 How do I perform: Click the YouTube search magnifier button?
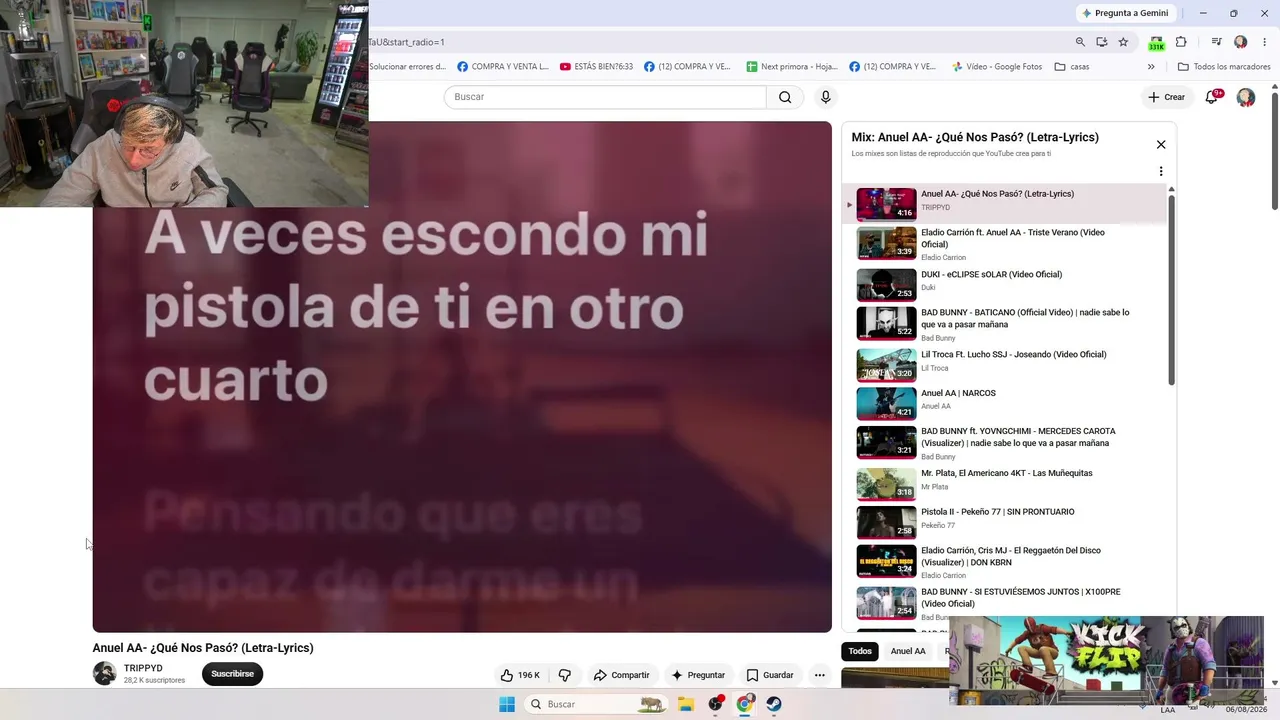click(x=785, y=97)
